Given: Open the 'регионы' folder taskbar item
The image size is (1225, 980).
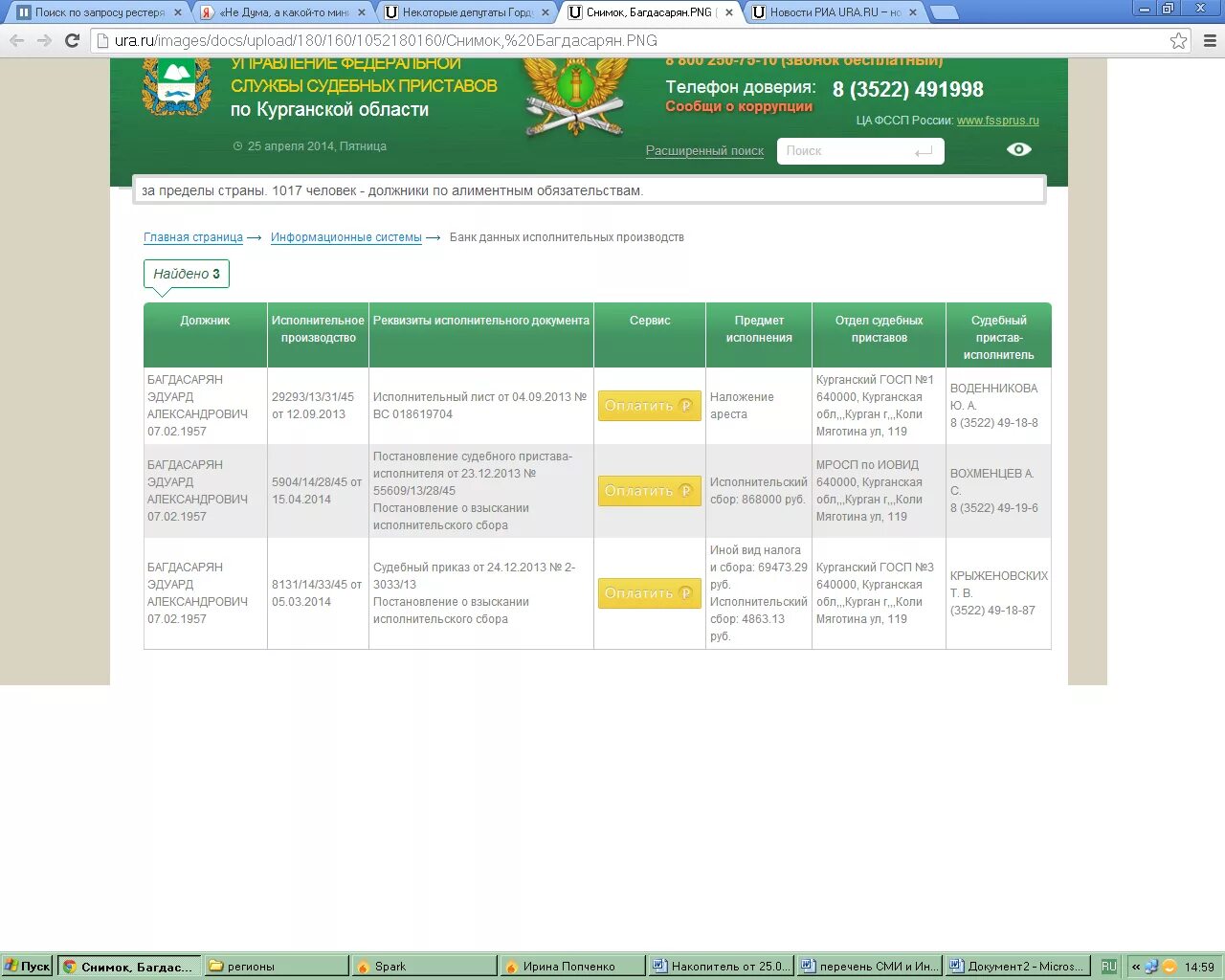Looking at the screenshot, I should 277,967.
